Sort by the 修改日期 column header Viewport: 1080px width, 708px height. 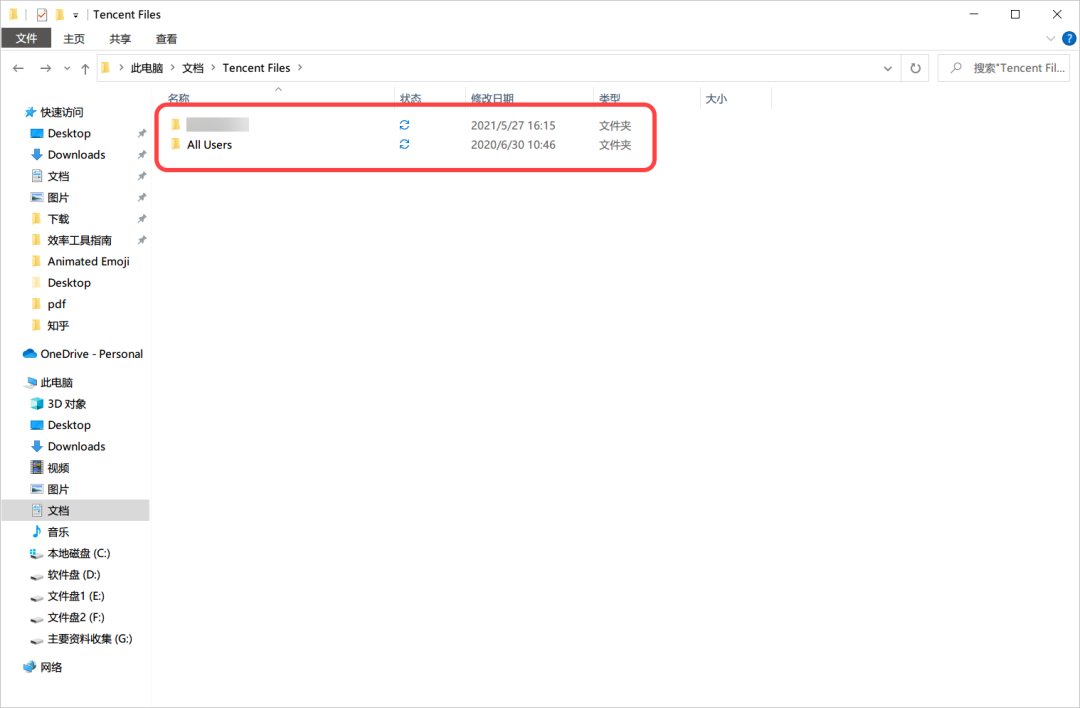pos(492,98)
